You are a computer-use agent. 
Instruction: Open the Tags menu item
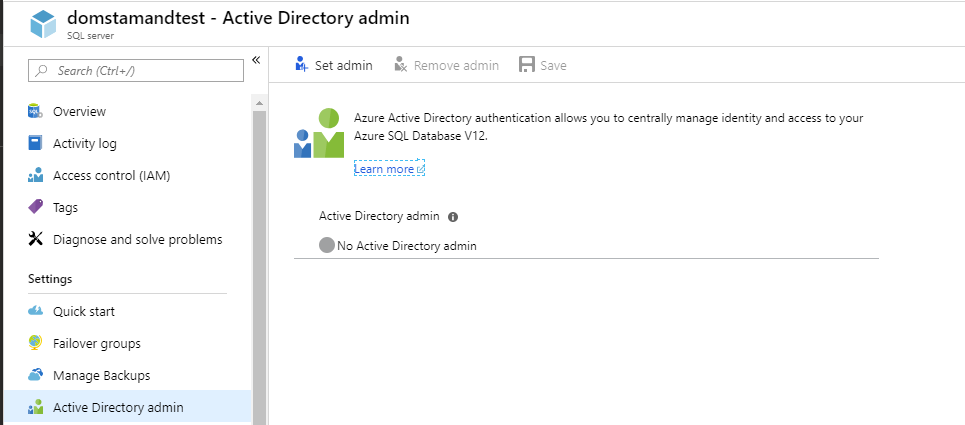point(127,207)
